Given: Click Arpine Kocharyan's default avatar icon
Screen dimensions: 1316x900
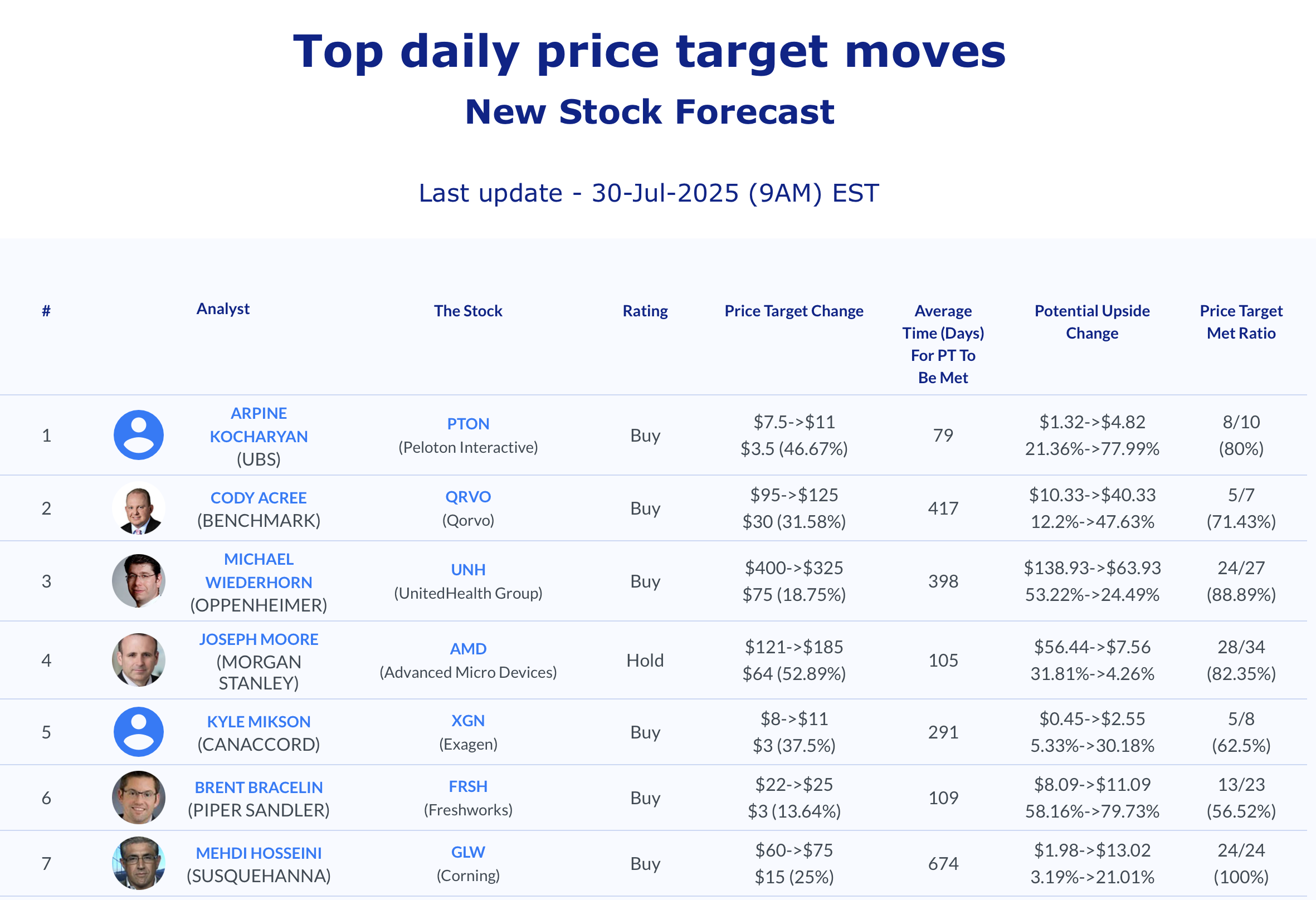Looking at the screenshot, I should click(139, 436).
